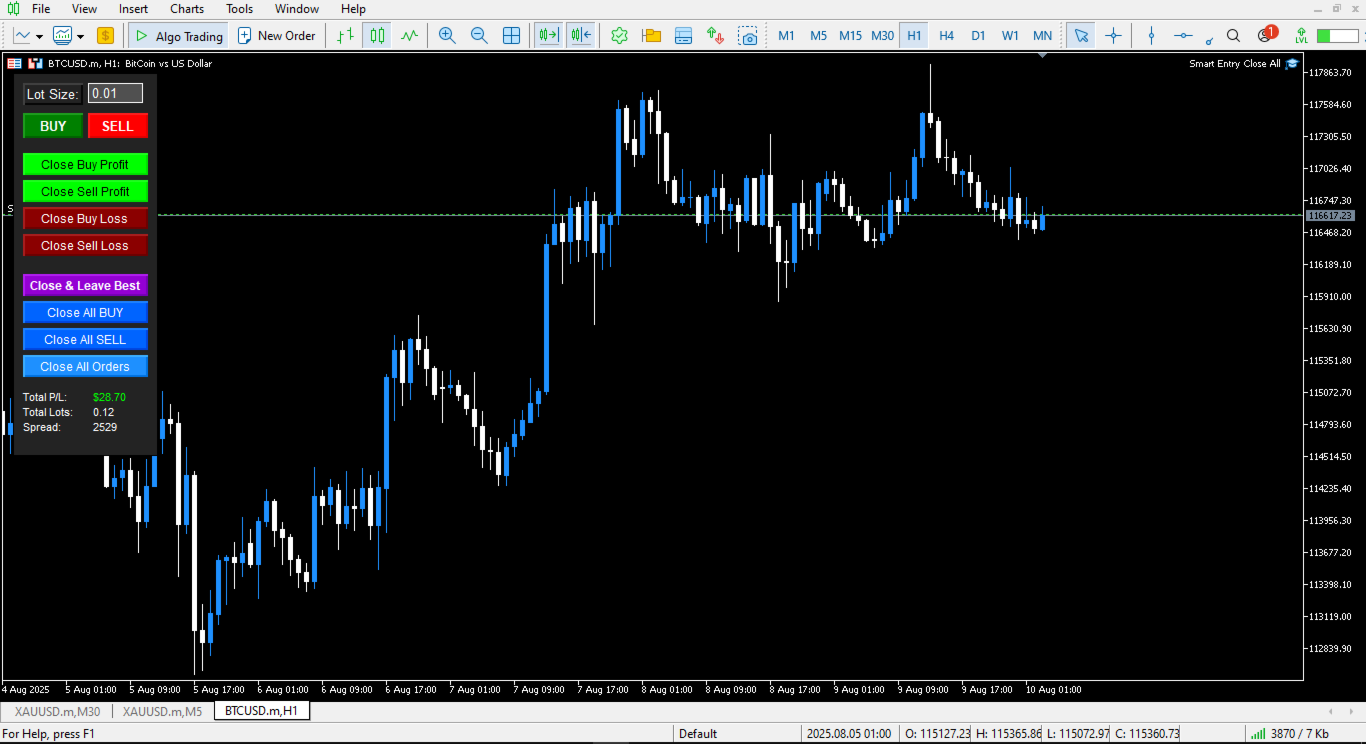
Task: Open the Charts menu
Action: (186, 8)
